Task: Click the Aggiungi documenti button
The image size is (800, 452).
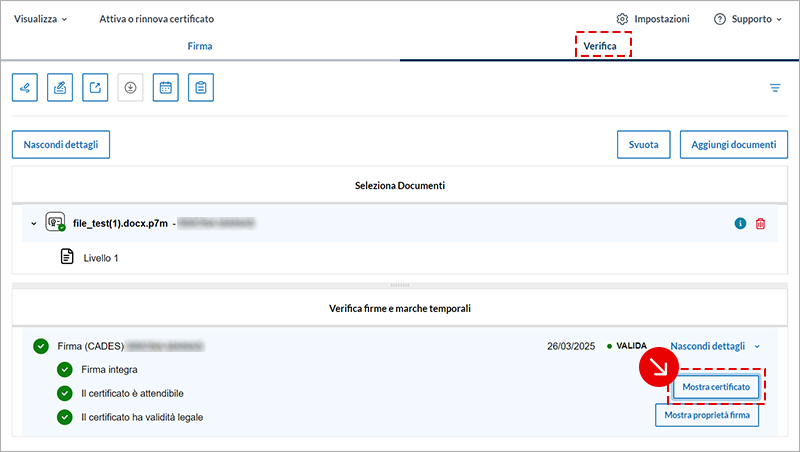Action: 733,144
